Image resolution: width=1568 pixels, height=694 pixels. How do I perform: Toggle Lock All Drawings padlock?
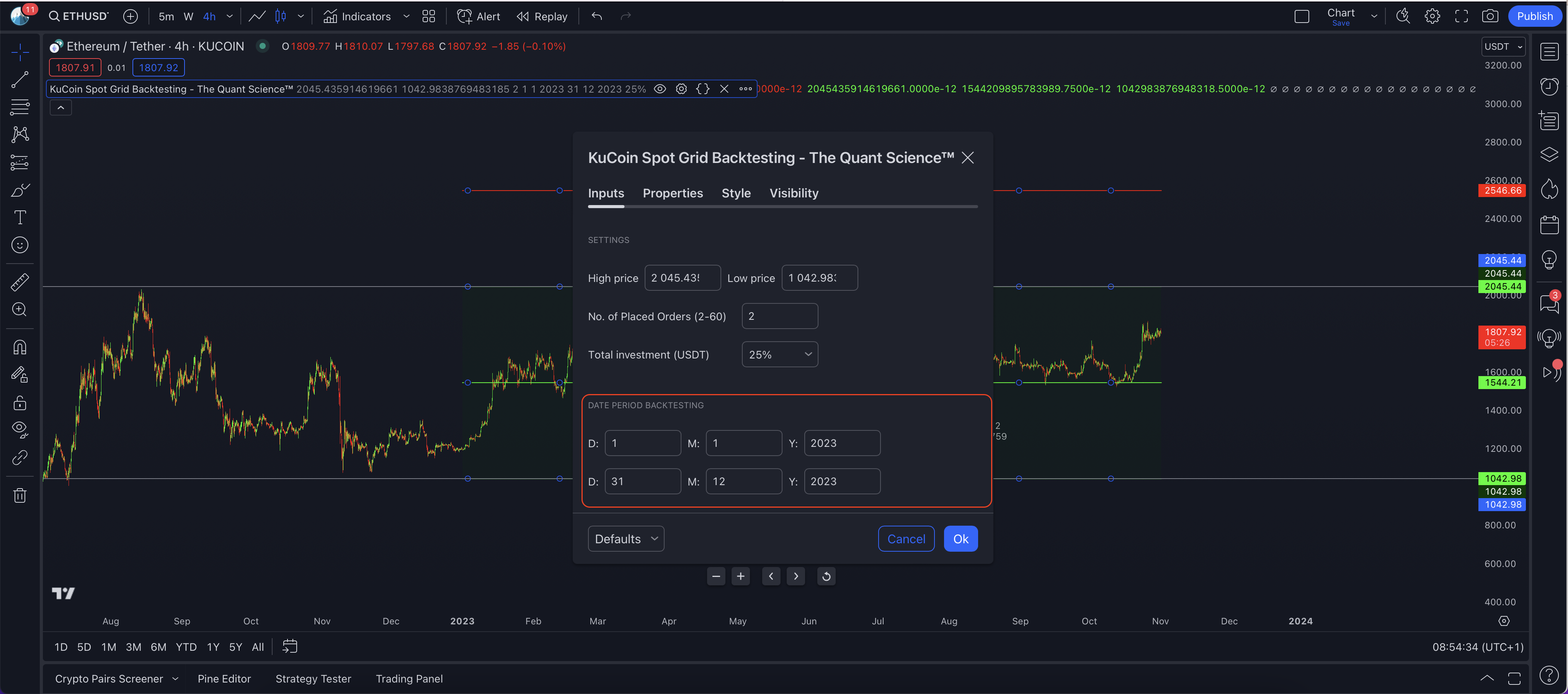pos(20,402)
